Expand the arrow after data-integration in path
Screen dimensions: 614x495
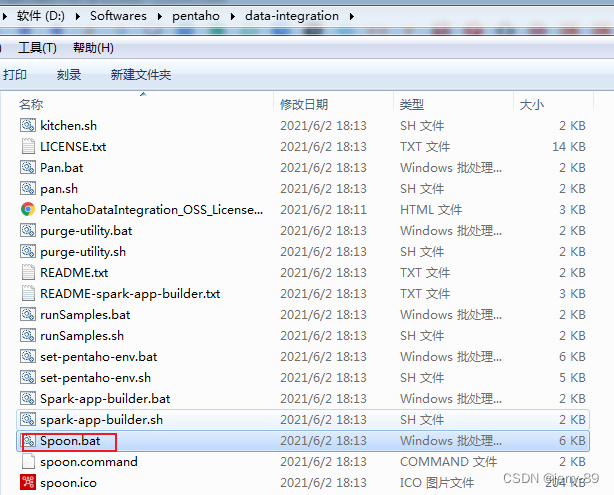[x=352, y=16]
